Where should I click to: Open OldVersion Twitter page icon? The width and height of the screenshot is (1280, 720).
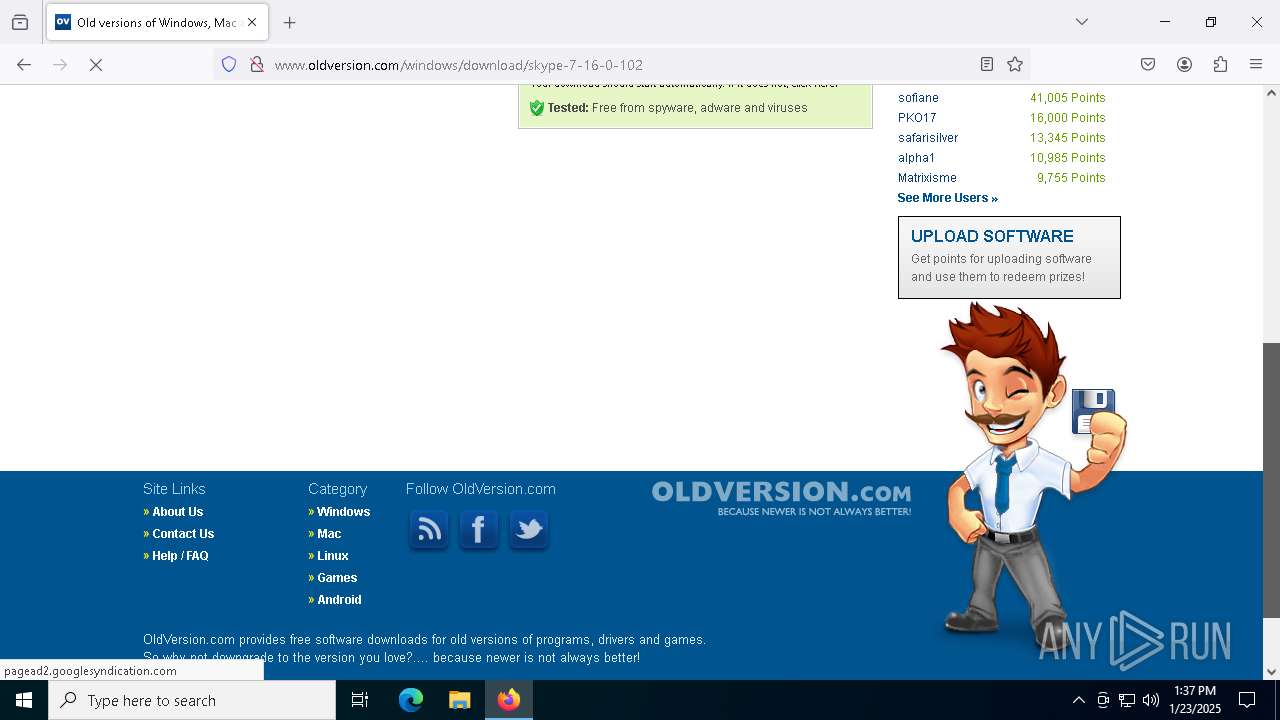pyautogui.click(x=529, y=529)
